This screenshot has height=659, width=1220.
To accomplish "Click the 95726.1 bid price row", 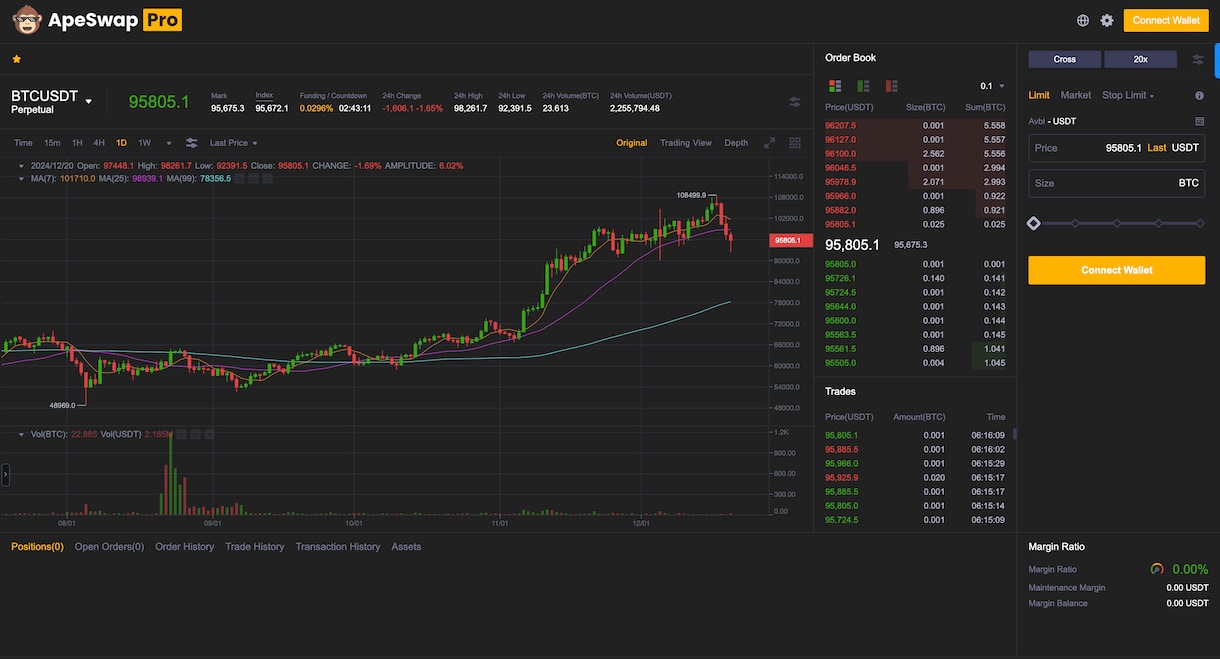I will (915, 278).
